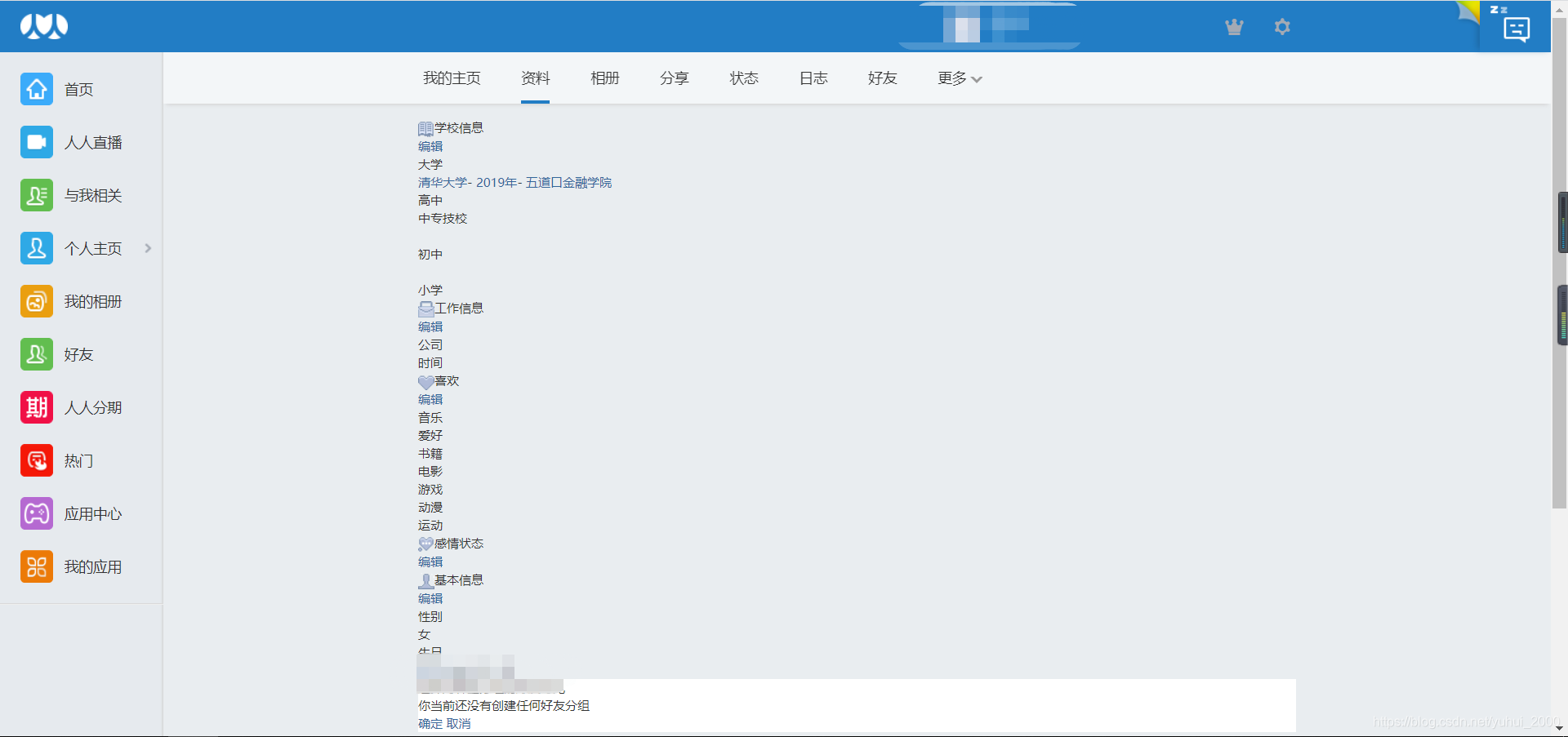Click the 你当前还没有创建任何好友分组 message

click(504, 706)
